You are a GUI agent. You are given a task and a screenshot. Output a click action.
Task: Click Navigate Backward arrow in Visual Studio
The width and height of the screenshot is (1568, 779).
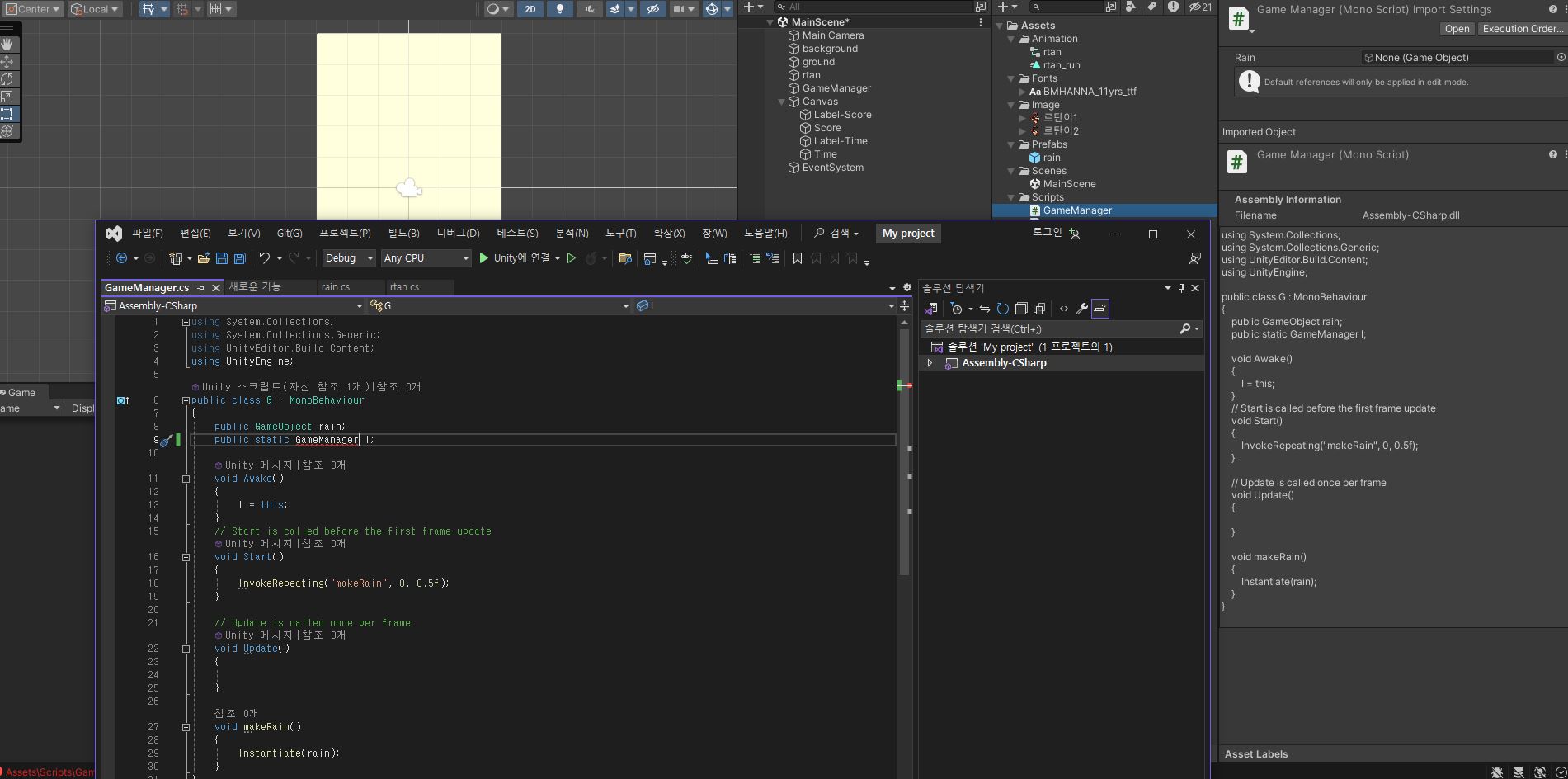(x=121, y=258)
